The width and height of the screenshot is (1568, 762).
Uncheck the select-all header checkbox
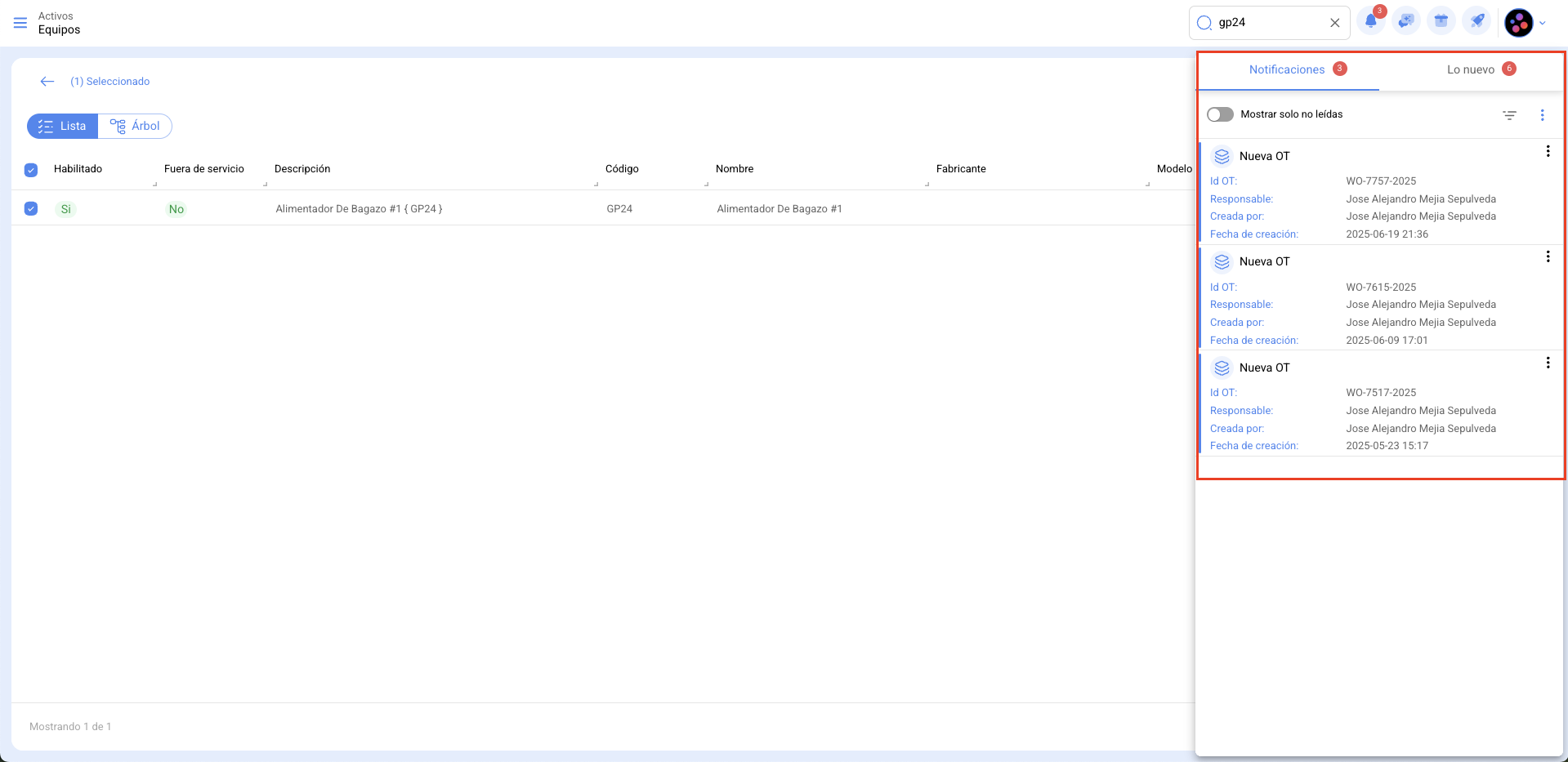(31, 170)
